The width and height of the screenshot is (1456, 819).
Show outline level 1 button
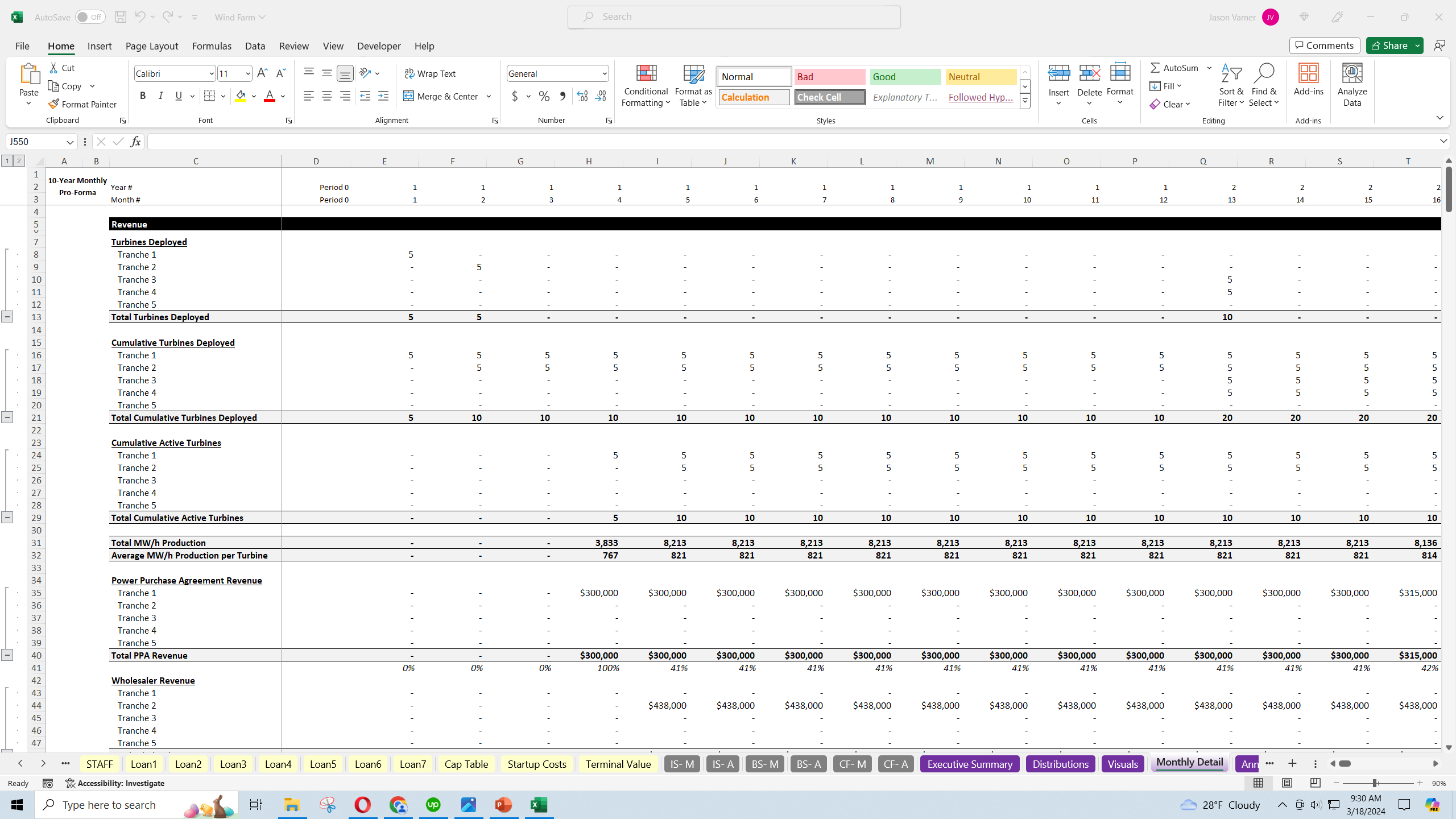7,161
